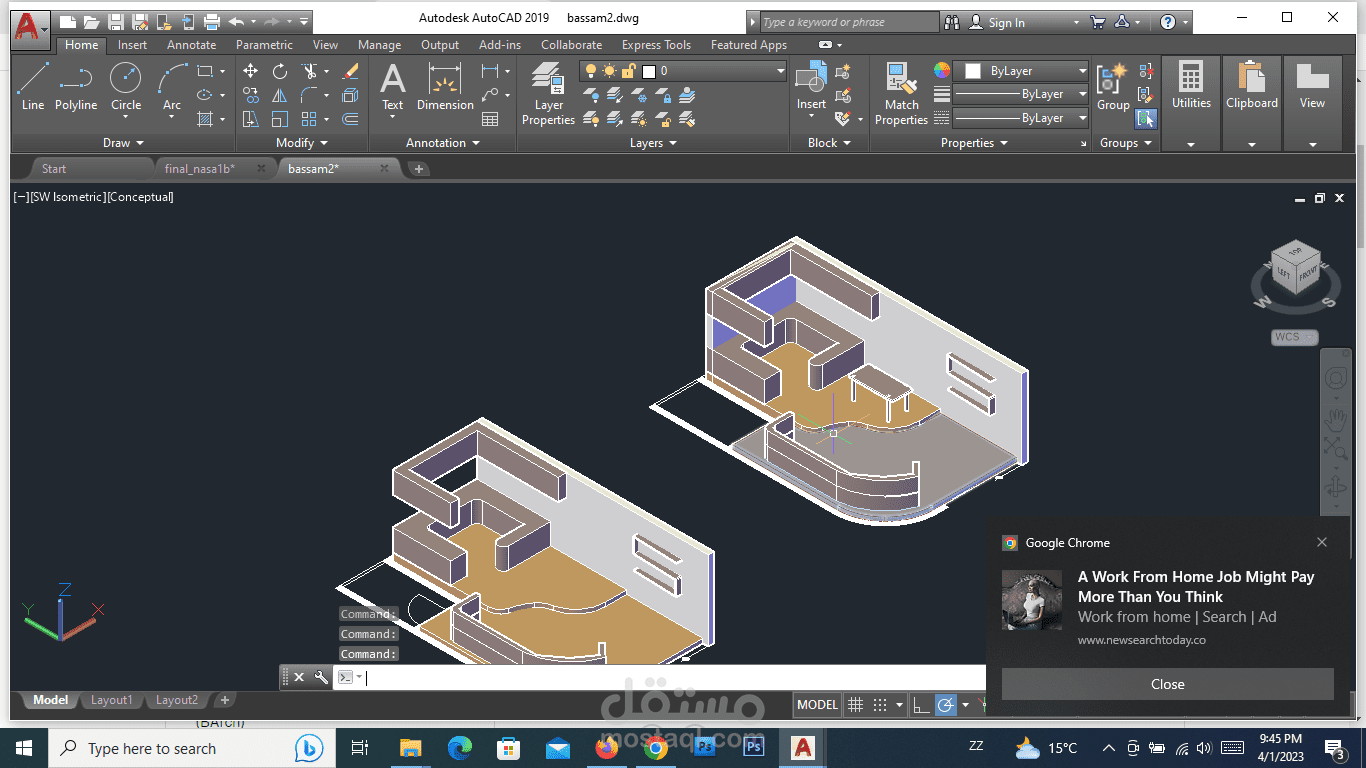Select the Move tool in Modify
Viewport: 1366px width, 768px height.
pyautogui.click(x=250, y=71)
